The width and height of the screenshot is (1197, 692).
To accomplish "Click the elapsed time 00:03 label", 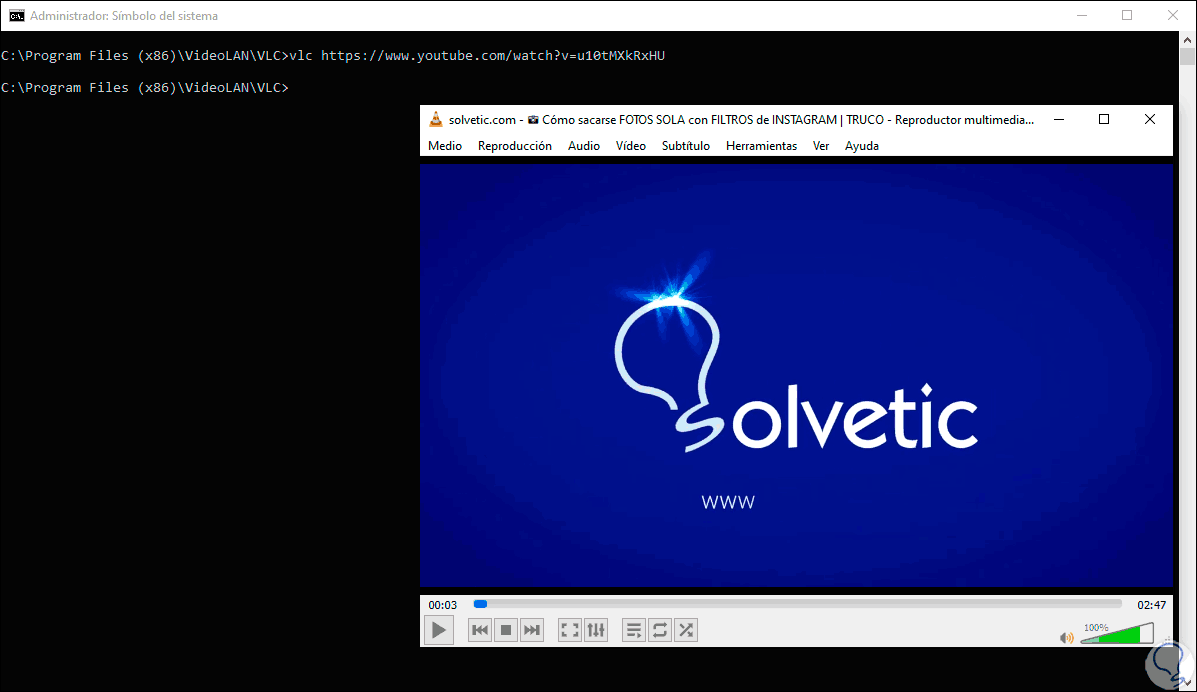I will [x=443, y=605].
